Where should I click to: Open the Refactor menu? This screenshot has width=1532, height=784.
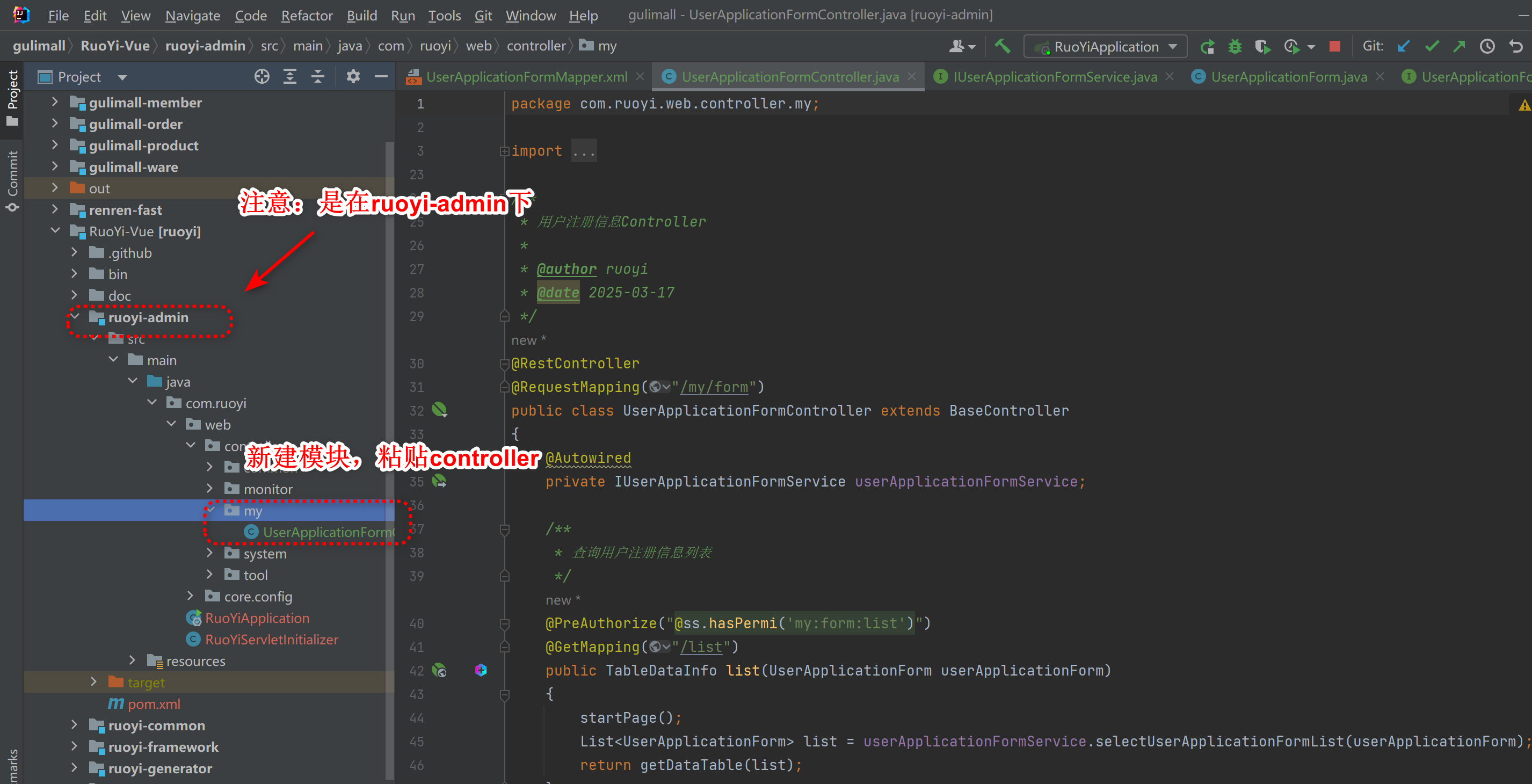tap(306, 16)
